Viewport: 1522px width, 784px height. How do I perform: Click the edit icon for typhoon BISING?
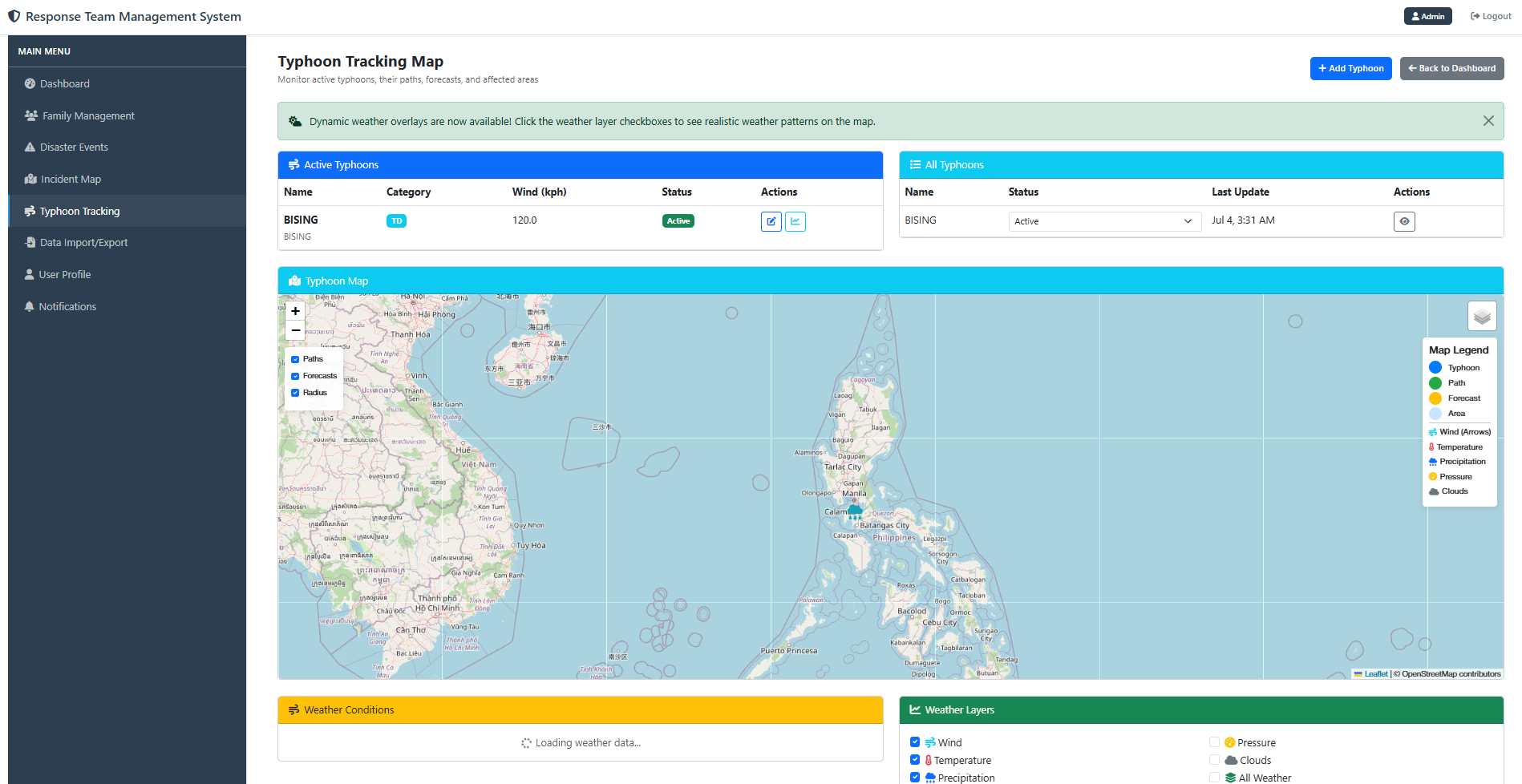point(771,221)
